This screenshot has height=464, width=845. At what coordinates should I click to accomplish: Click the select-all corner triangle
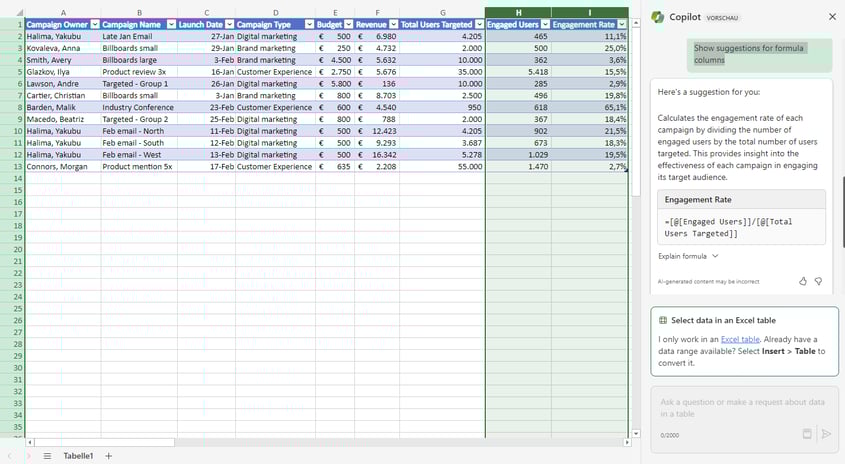18,12
